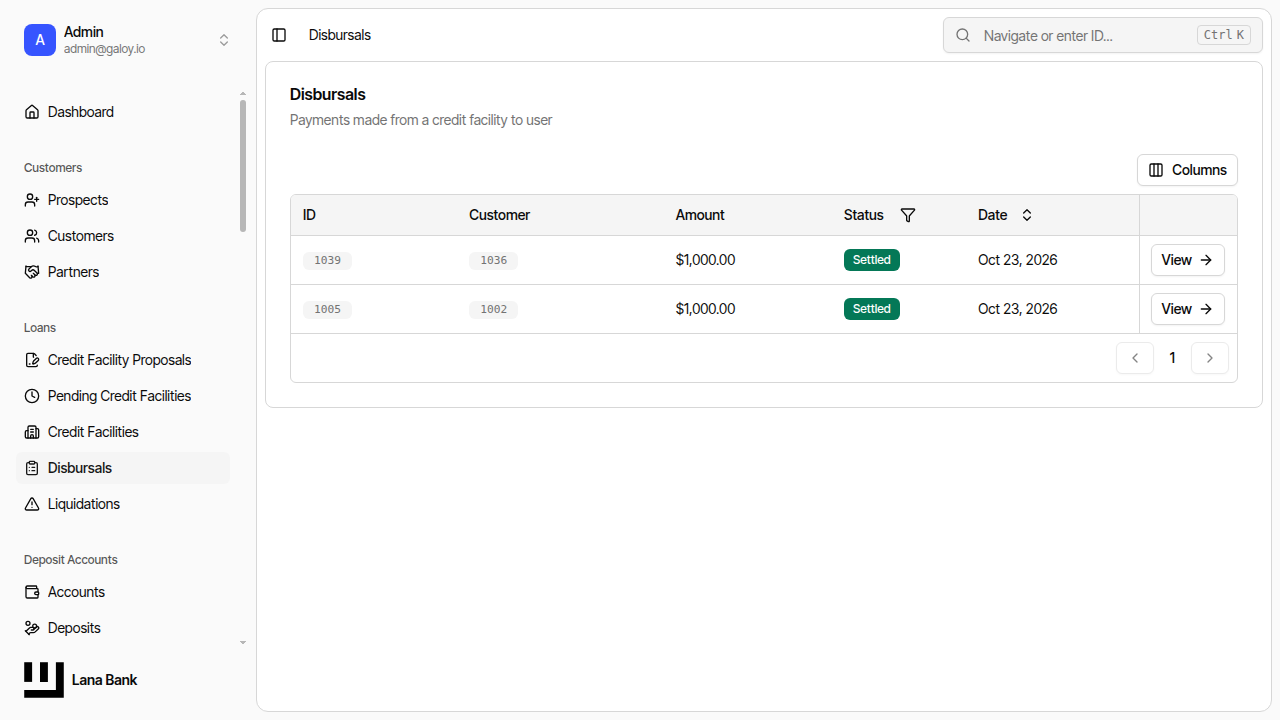1280x720 pixels.
Task: Click disbursal ID 1039 badge
Action: tap(327, 260)
